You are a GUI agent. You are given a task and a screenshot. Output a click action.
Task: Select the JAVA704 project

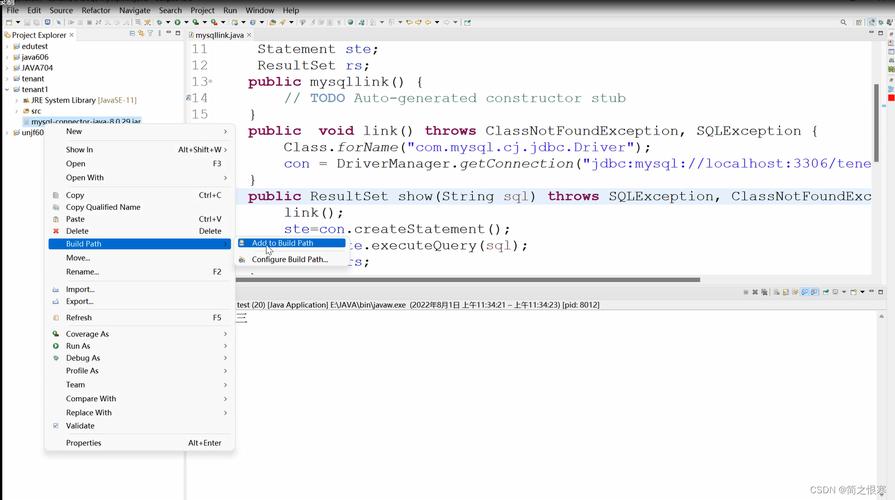(36, 68)
